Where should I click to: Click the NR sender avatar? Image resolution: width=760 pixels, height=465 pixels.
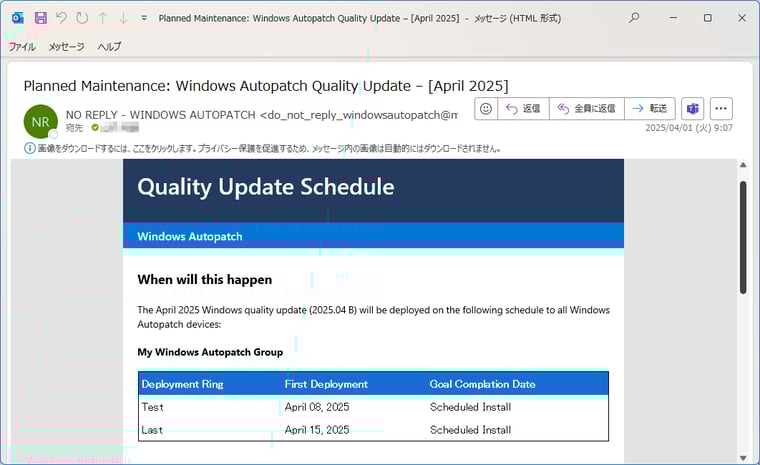point(41,122)
